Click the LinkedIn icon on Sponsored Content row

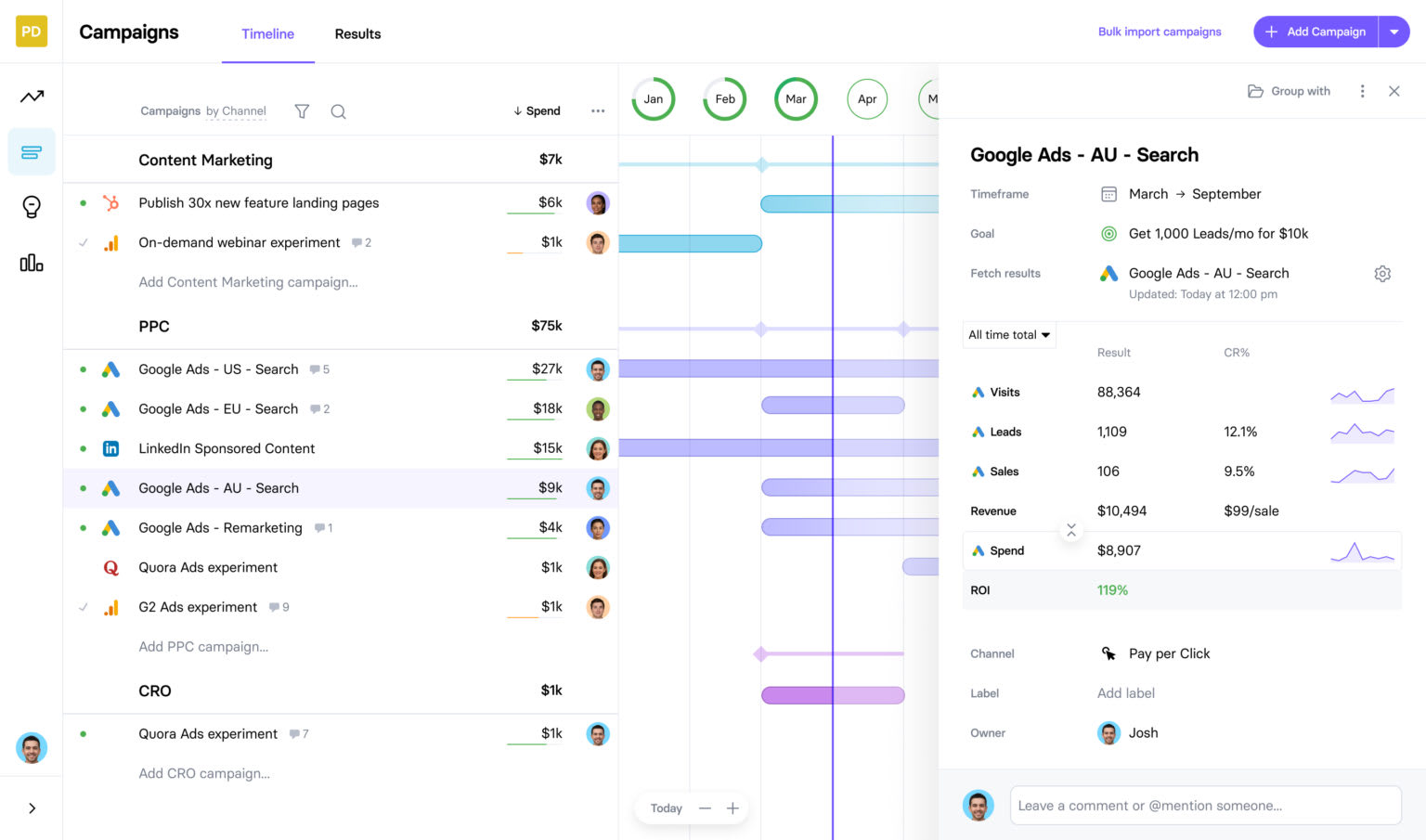coord(110,449)
